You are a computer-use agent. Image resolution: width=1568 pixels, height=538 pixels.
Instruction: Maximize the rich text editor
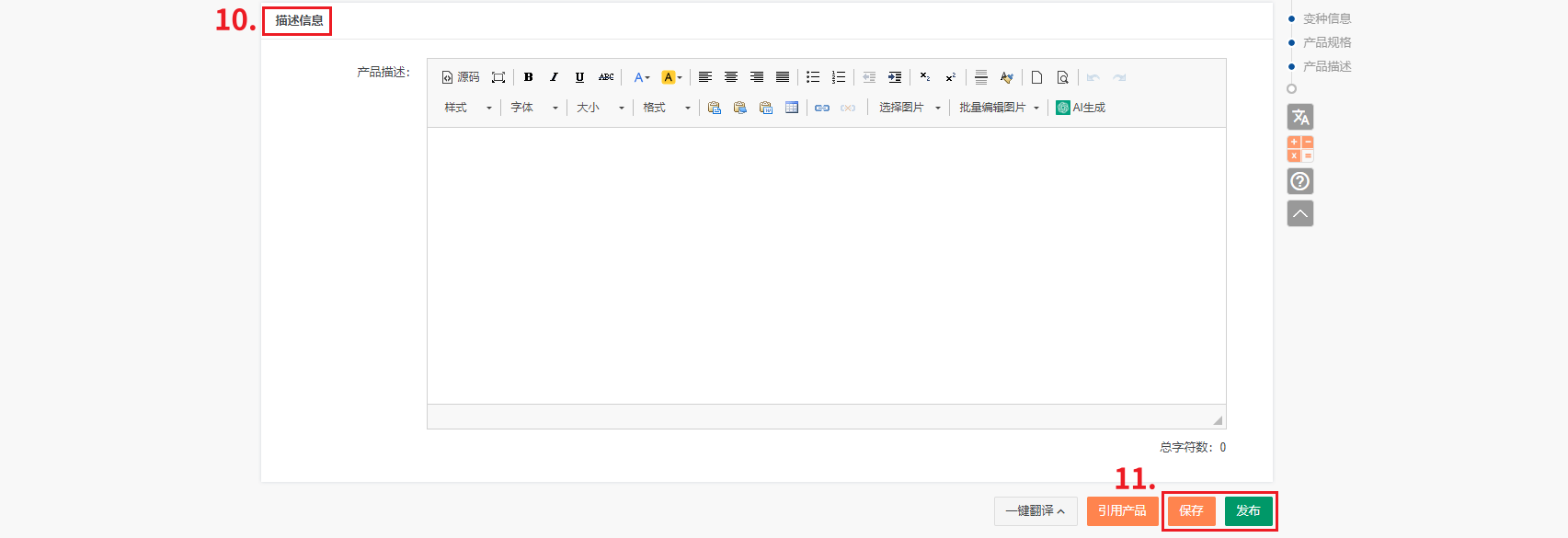point(498,77)
